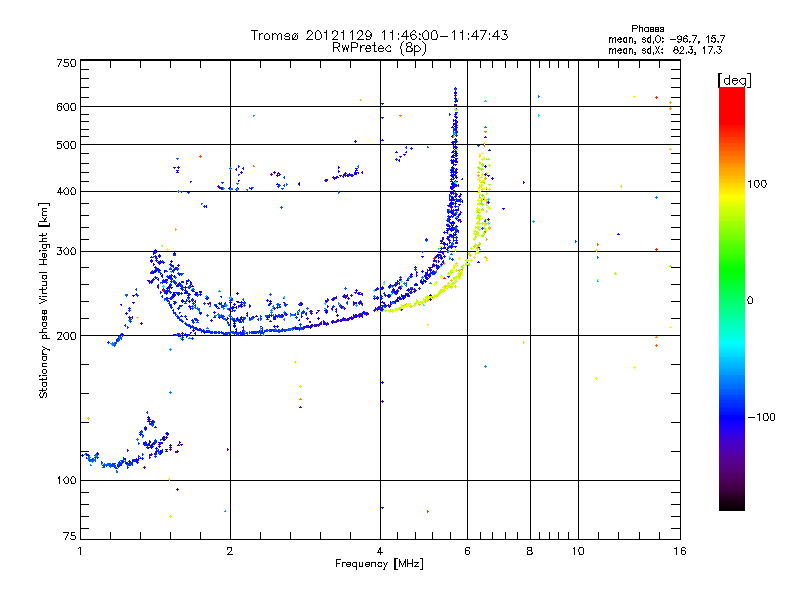Image resolution: width=800 pixels, height=600 pixels.
Task: Click the x-axis tick label '8'
Action: pos(530,551)
